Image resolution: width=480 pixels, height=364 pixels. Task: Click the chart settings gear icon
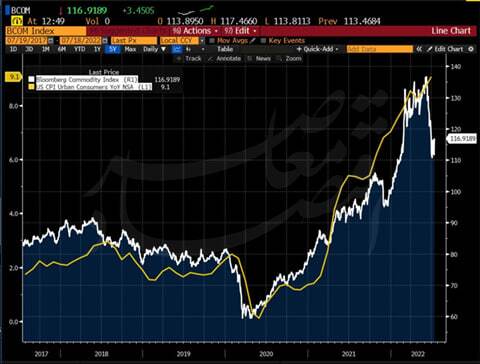(x=471, y=49)
